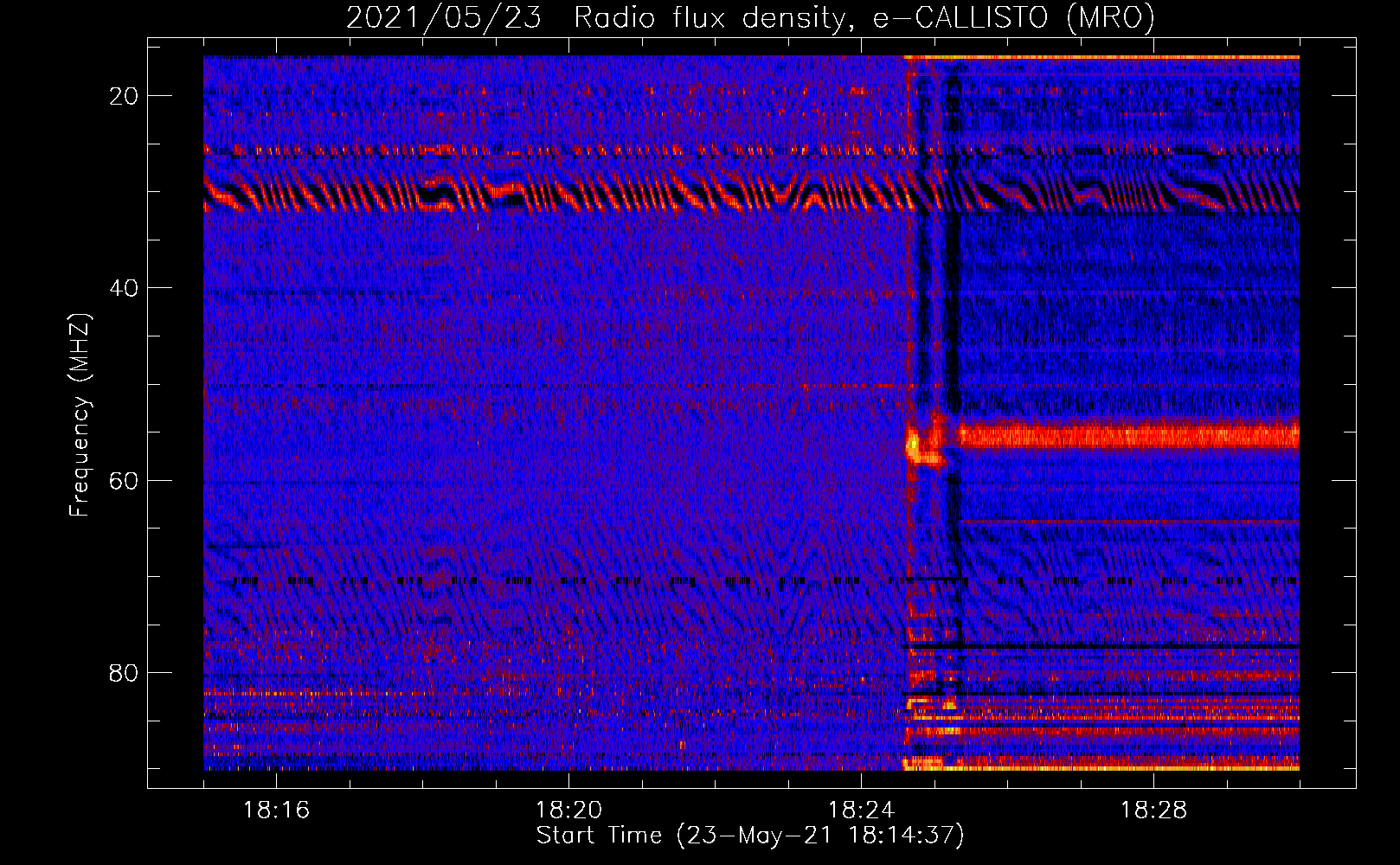This screenshot has width=1400, height=865.
Task: Click the 18:24 time tick label
Action: pos(861,810)
